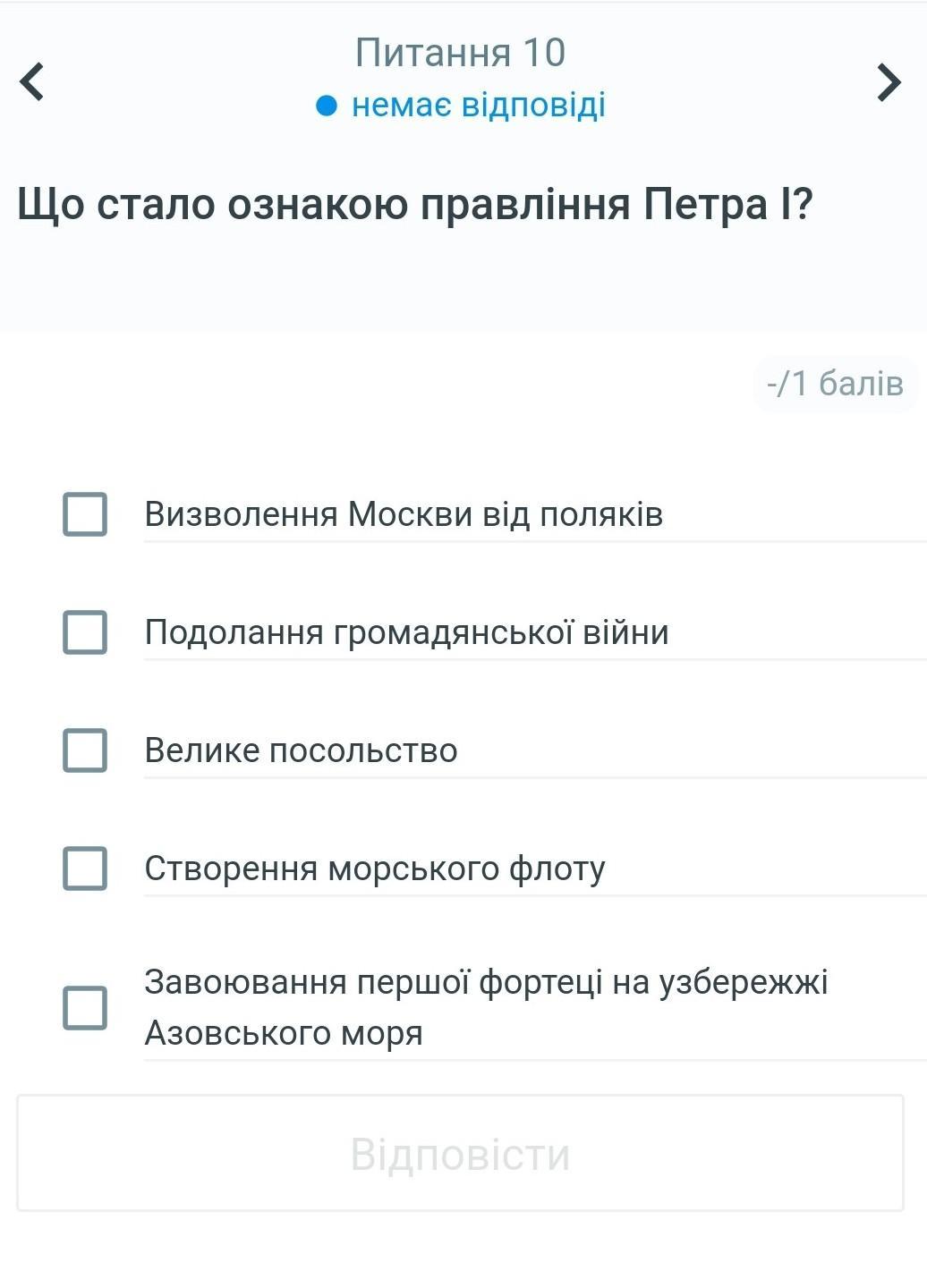The image size is (927, 1288).
Task: Tick the 'Велике посольство' checkbox
Action: pos(85,750)
